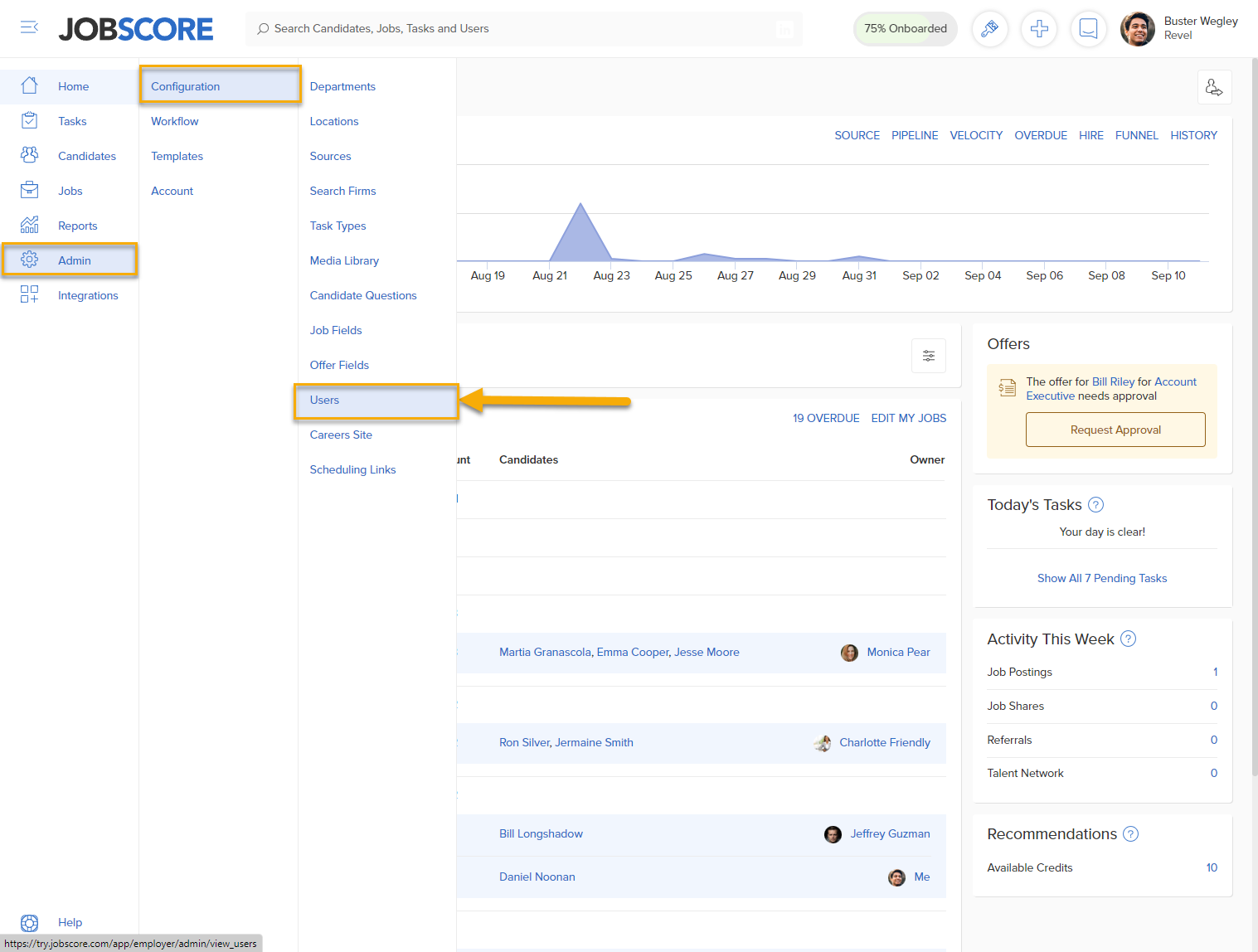1258x952 pixels.
Task: Collapse the sidebar with the hamburger icon
Action: click(29, 27)
